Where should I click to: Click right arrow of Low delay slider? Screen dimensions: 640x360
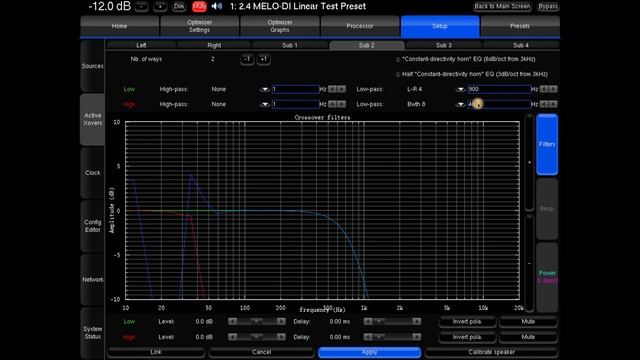(416, 322)
